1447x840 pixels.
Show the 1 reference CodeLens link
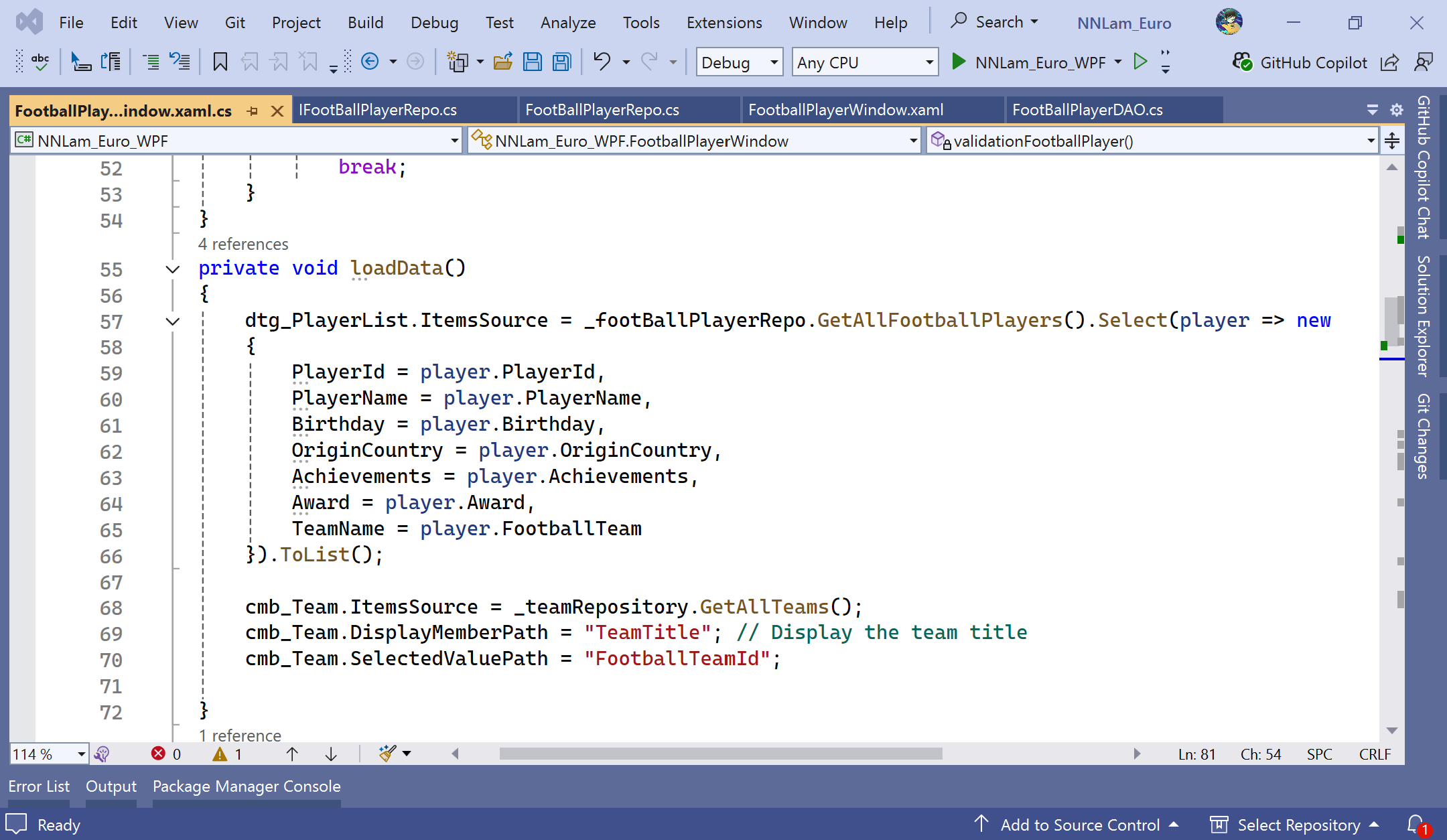(x=240, y=735)
